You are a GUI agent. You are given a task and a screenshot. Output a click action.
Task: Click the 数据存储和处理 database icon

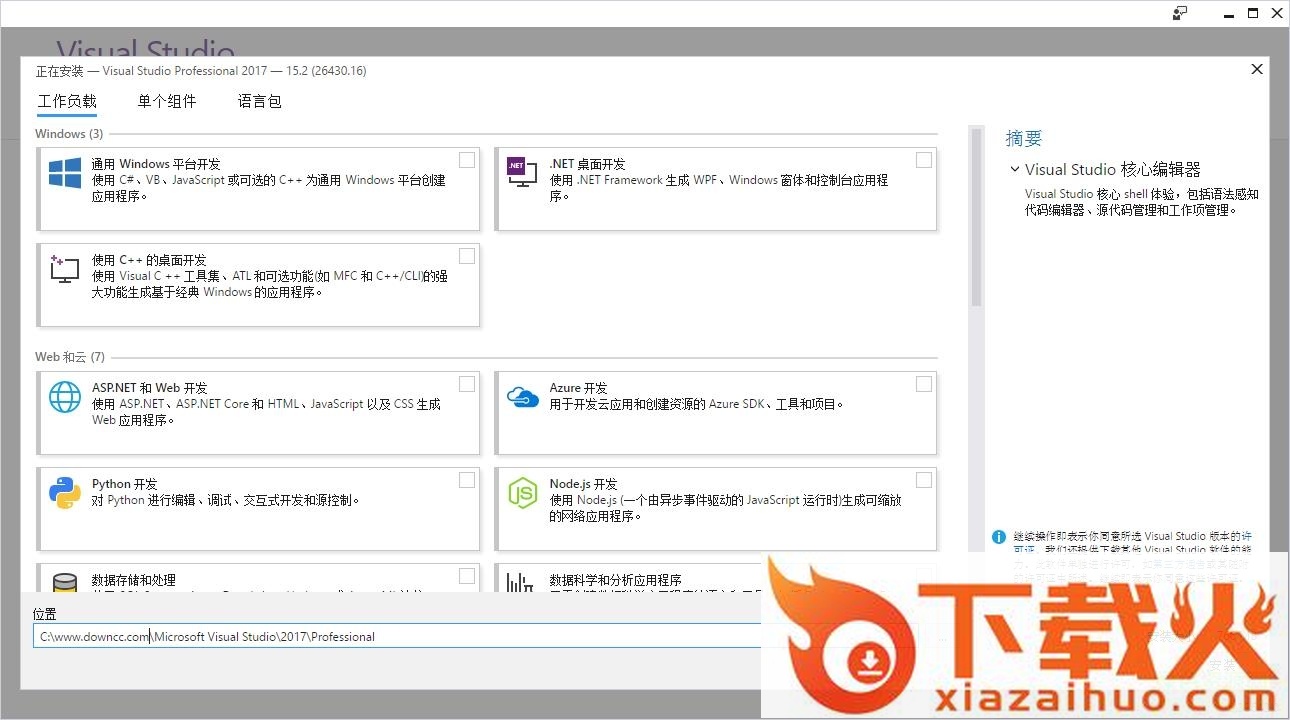(x=65, y=583)
